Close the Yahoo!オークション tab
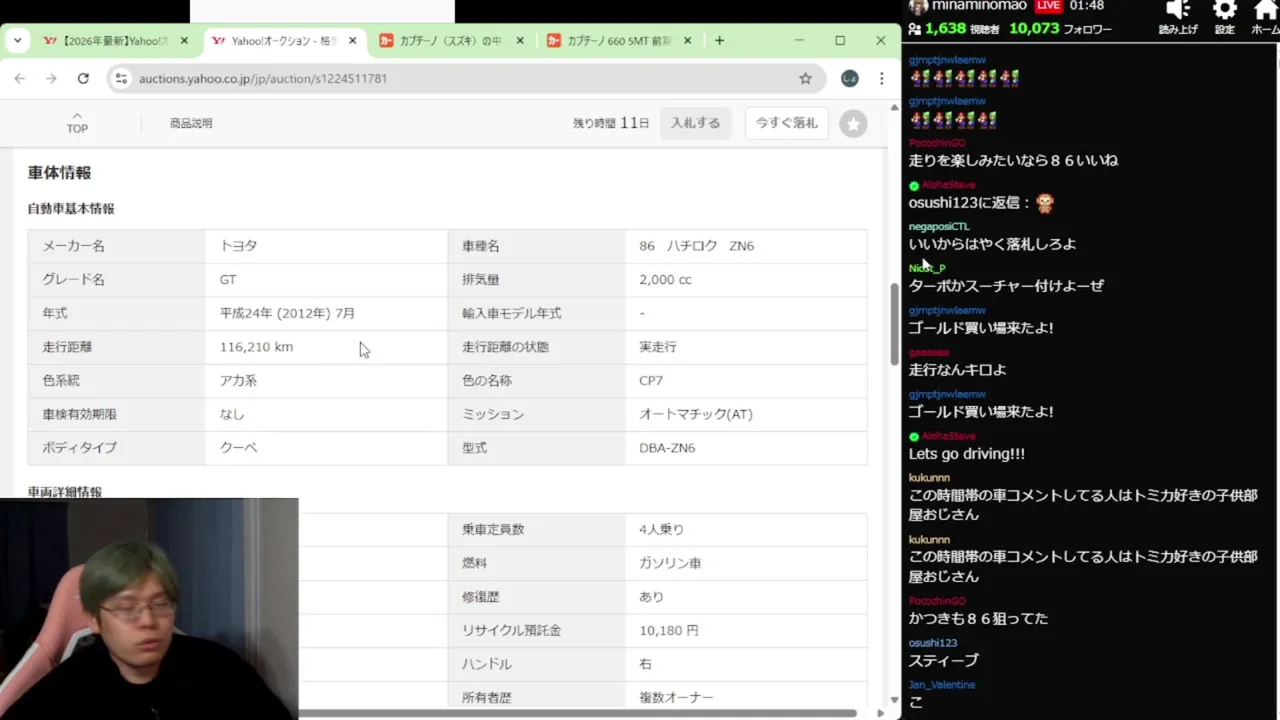Viewport: 1280px width, 720px height. click(x=351, y=41)
